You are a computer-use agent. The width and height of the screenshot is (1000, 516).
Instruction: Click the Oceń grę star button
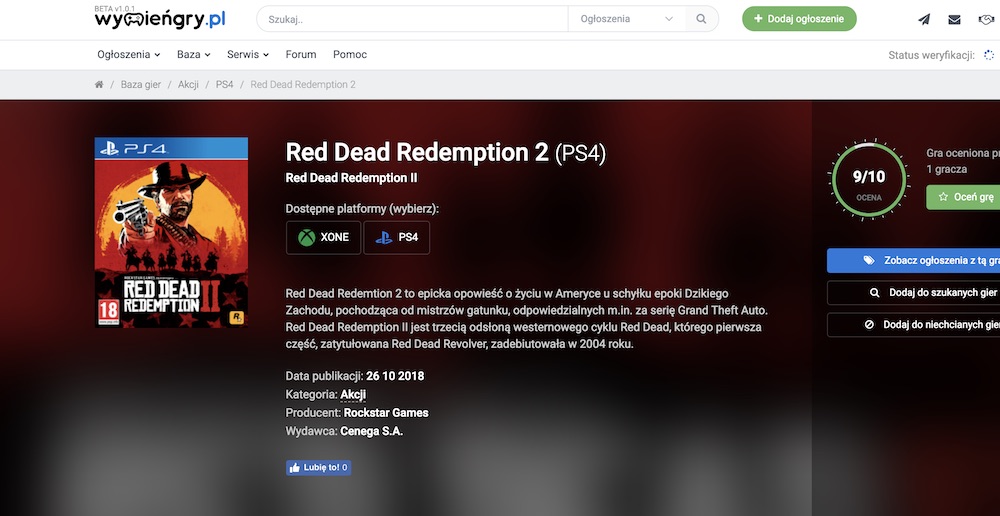(x=963, y=197)
